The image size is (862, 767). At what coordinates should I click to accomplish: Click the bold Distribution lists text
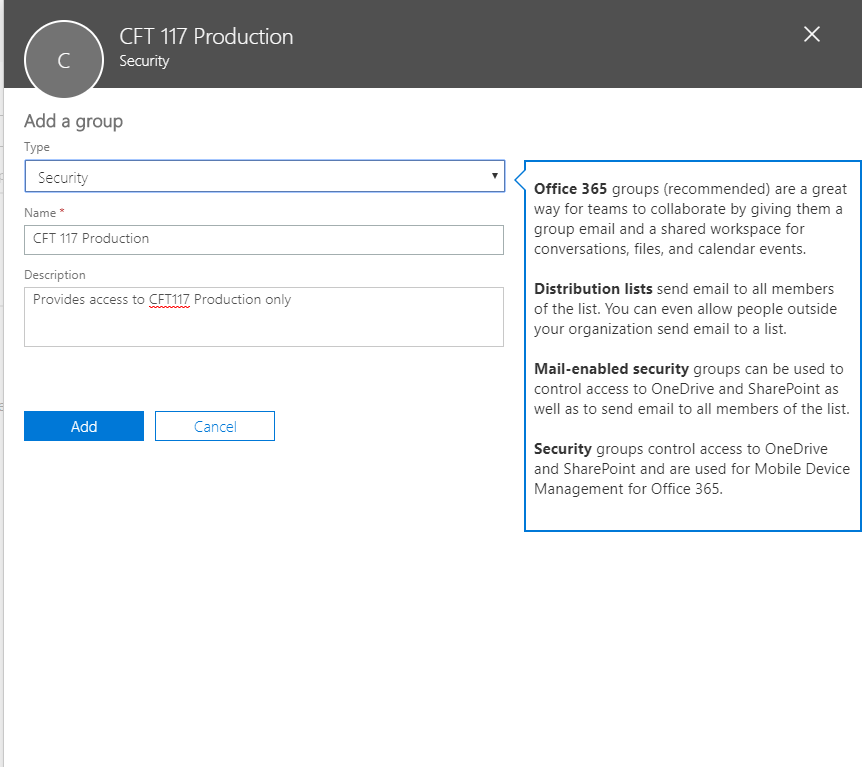pos(593,289)
